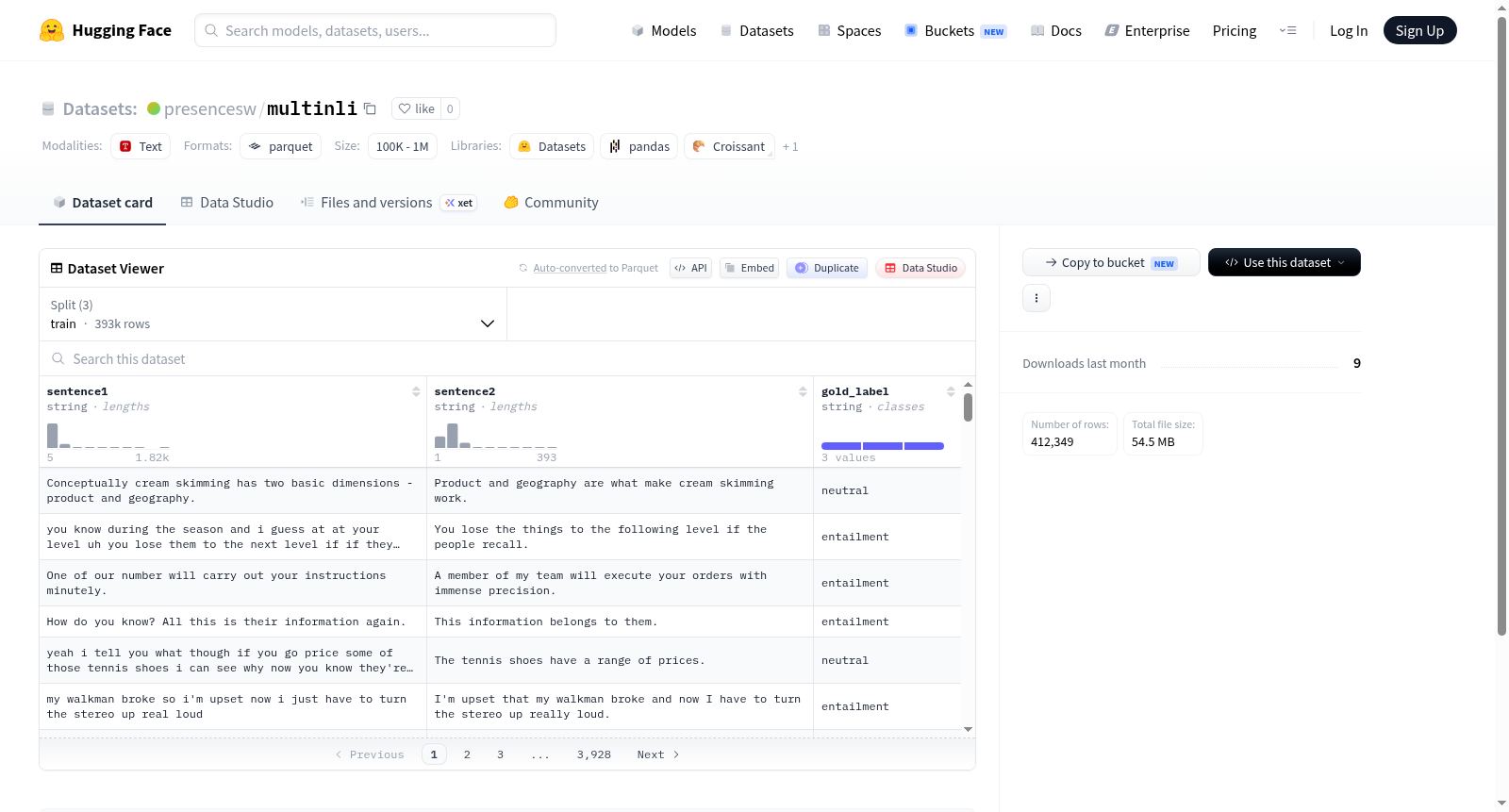Click the "Conceptually cream skimming" sentence1 cell
Screen dimensions: 1509x812
[x=233, y=490]
